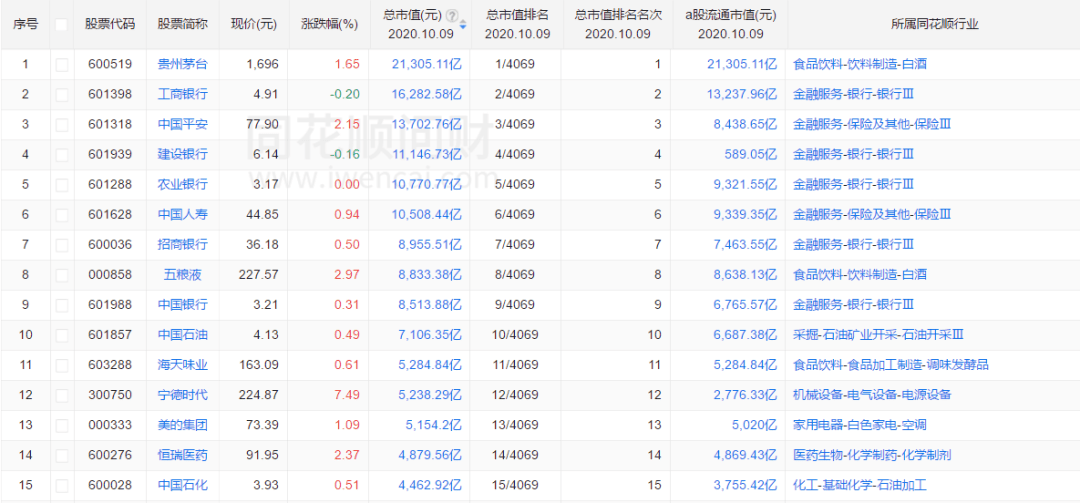
Task: Check the box for 建设银行 row
Action: pyautogui.click(x=62, y=154)
